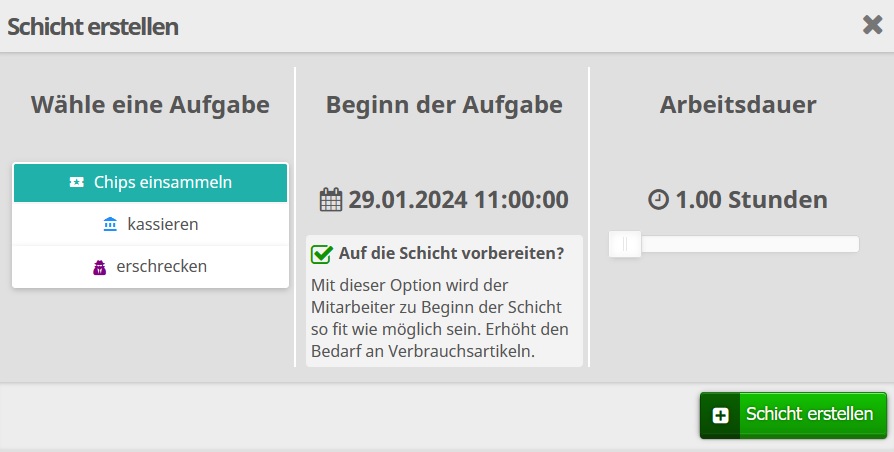The height and width of the screenshot is (452, 894).
Task: Click the 1.00 Stunden duration value
Action: coord(751,200)
